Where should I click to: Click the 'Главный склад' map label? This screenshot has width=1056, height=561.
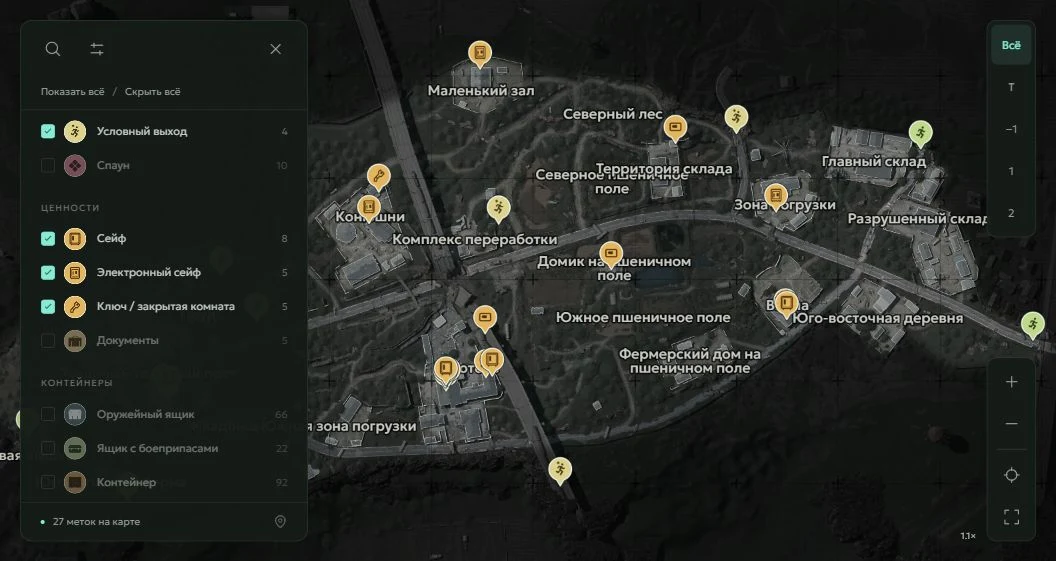point(873,162)
